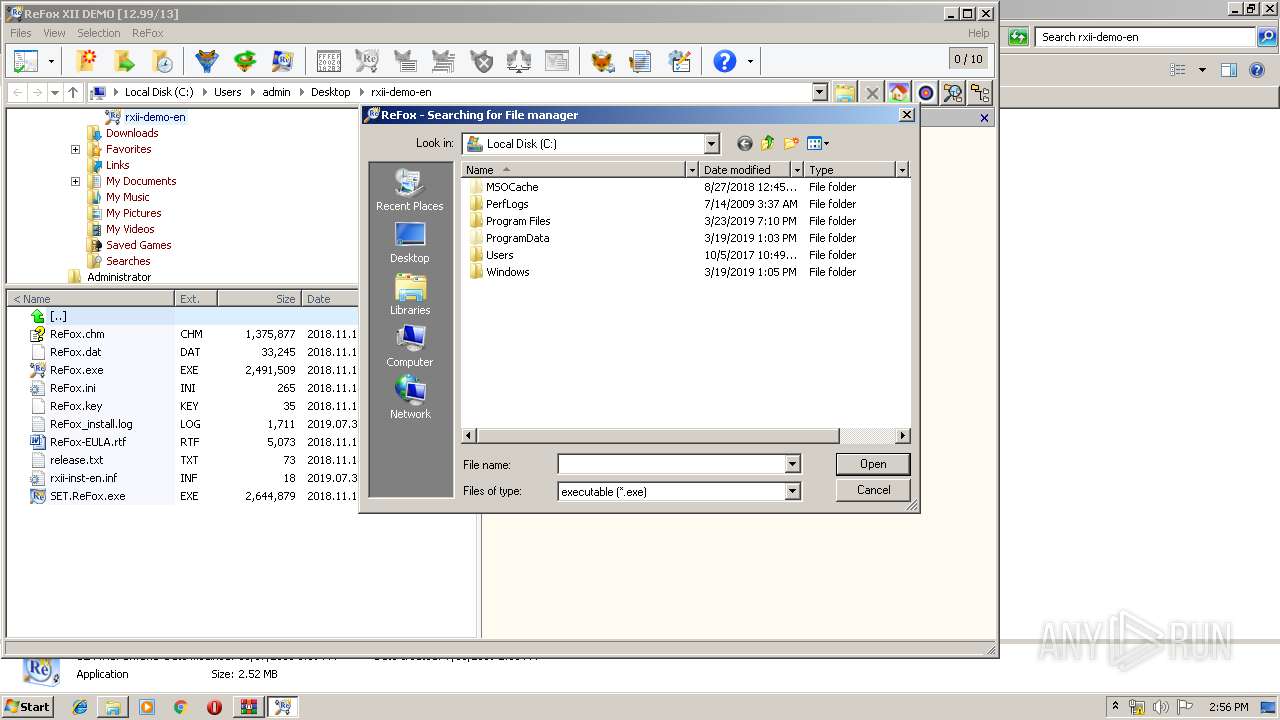Open the Help menu in ReFox

[x=978, y=33]
